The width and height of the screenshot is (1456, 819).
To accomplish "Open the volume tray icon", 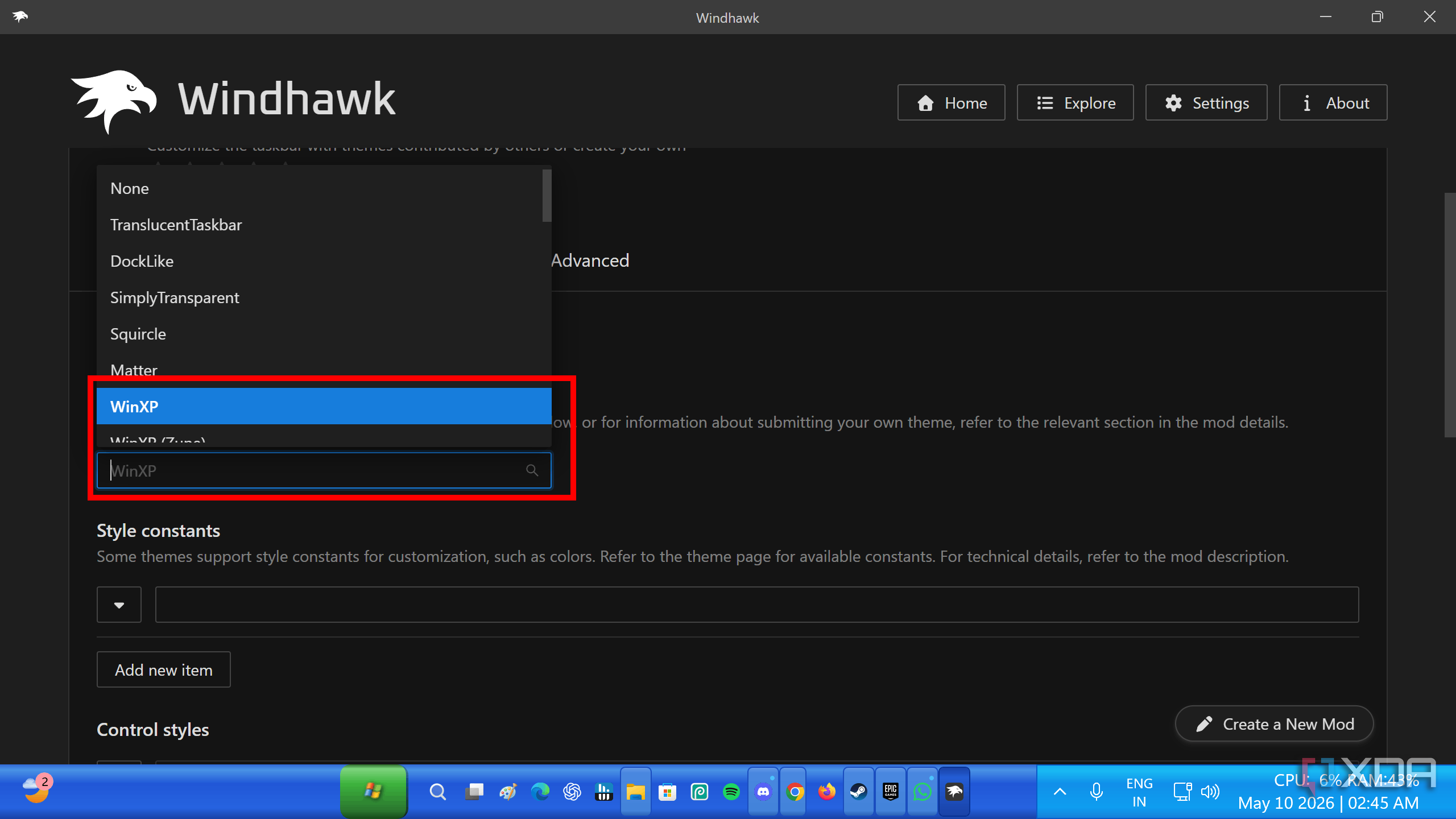I will pyautogui.click(x=1210, y=792).
